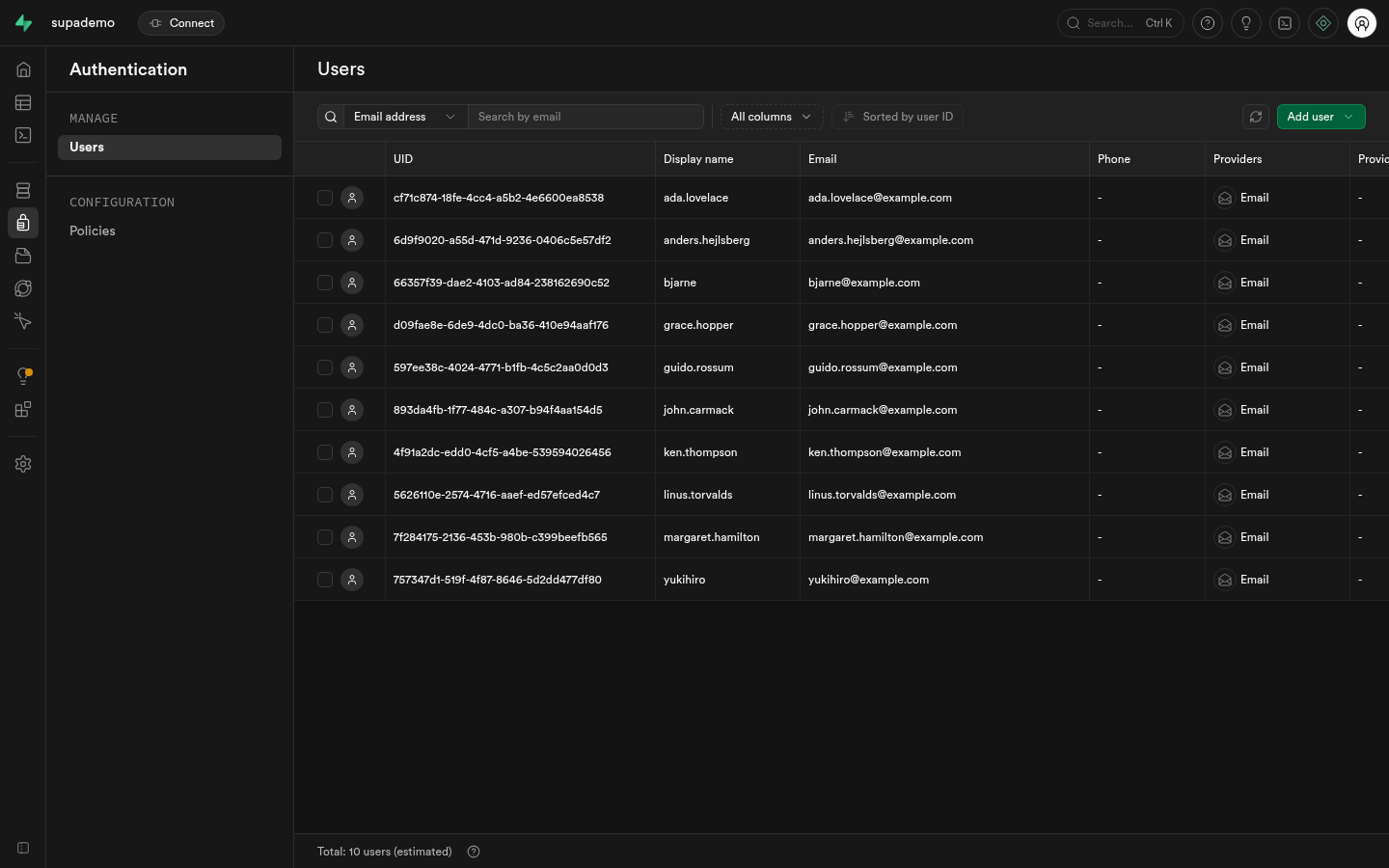Open the Advisors lightbulb sidebar icon
The image size is (1389, 868).
click(x=23, y=376)
